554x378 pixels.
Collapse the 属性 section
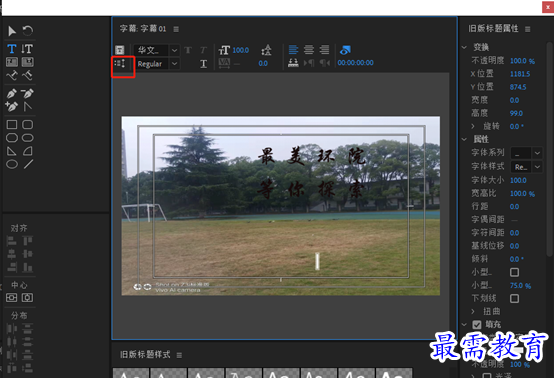pos(464,139)
